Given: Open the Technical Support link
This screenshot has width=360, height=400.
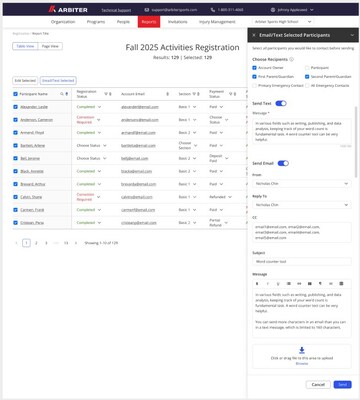Looking at the screenshot, I should click(116, 10).
